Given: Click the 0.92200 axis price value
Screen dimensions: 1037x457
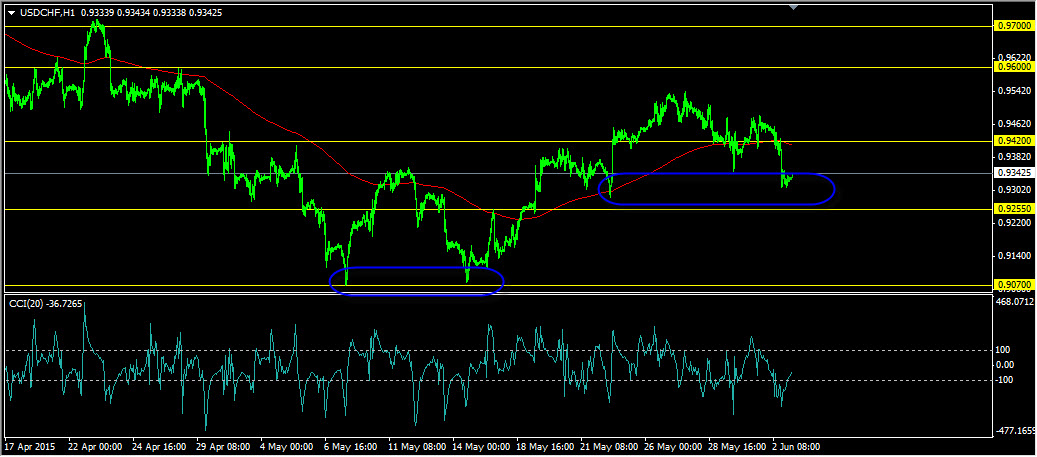Looking at the screenshot, I should (x=1015, y=223).
